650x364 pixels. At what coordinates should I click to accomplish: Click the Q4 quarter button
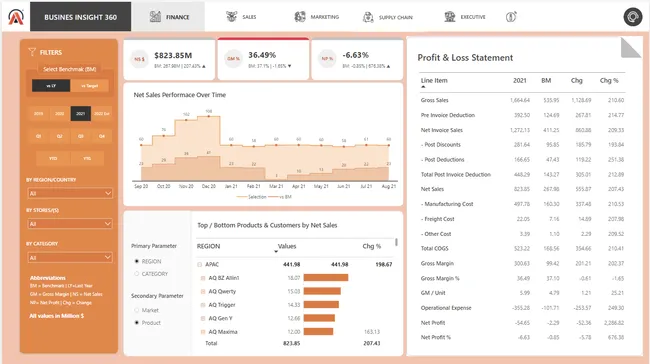tap(102, 136)
